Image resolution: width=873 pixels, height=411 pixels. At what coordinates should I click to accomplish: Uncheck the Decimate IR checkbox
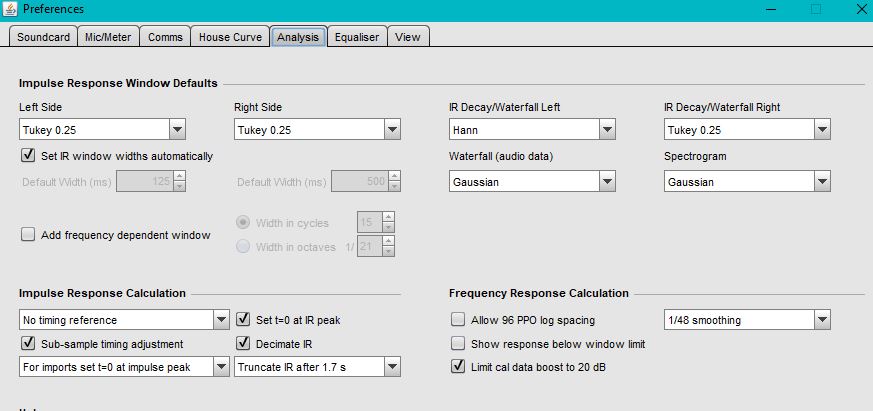point(243,344)
